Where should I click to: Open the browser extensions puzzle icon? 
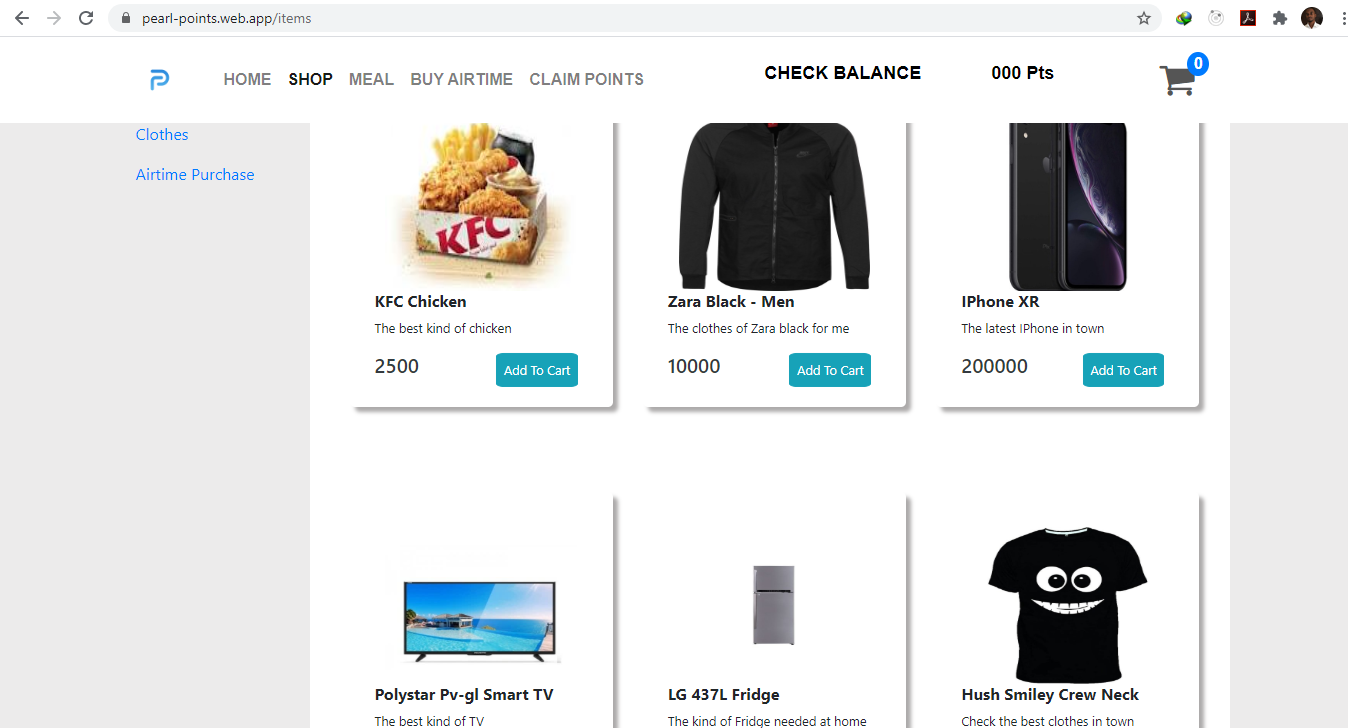[x=1279, y=18]
